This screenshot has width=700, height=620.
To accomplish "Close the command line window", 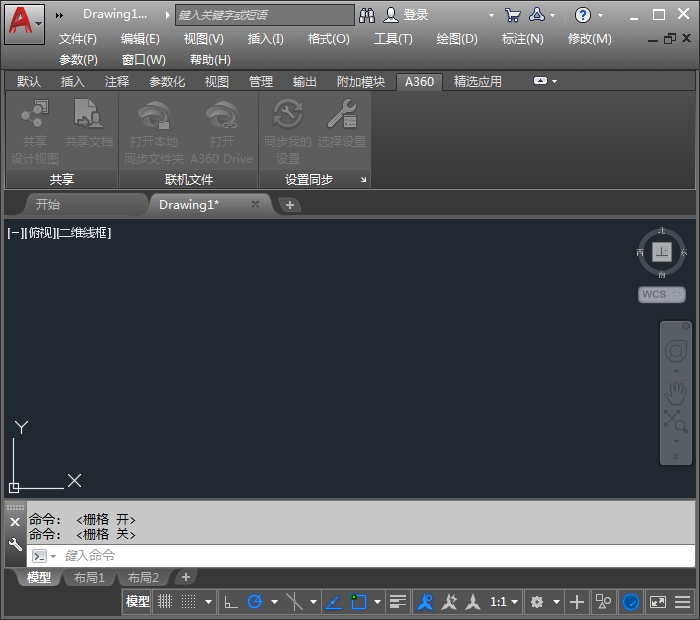I will pos(15,522).
